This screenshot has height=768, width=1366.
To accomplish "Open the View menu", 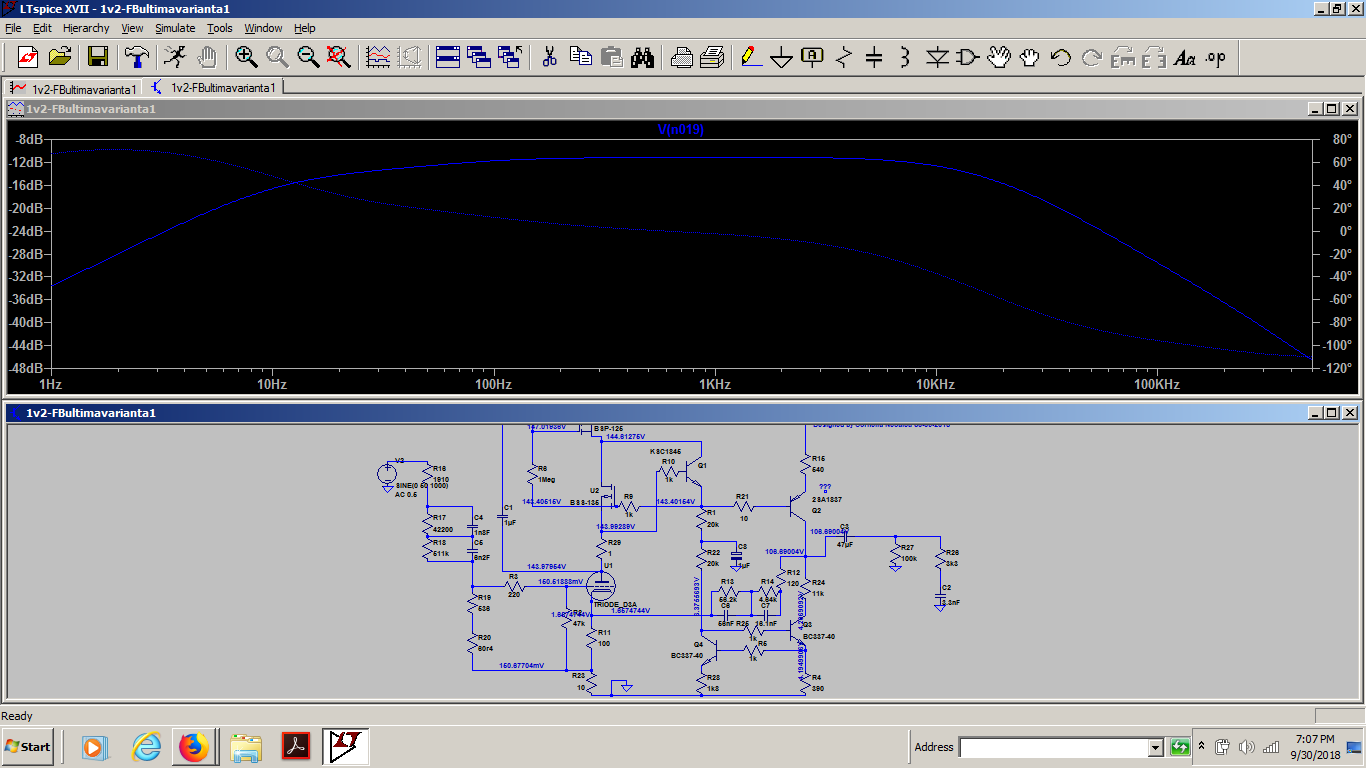I will click(133, 28).
